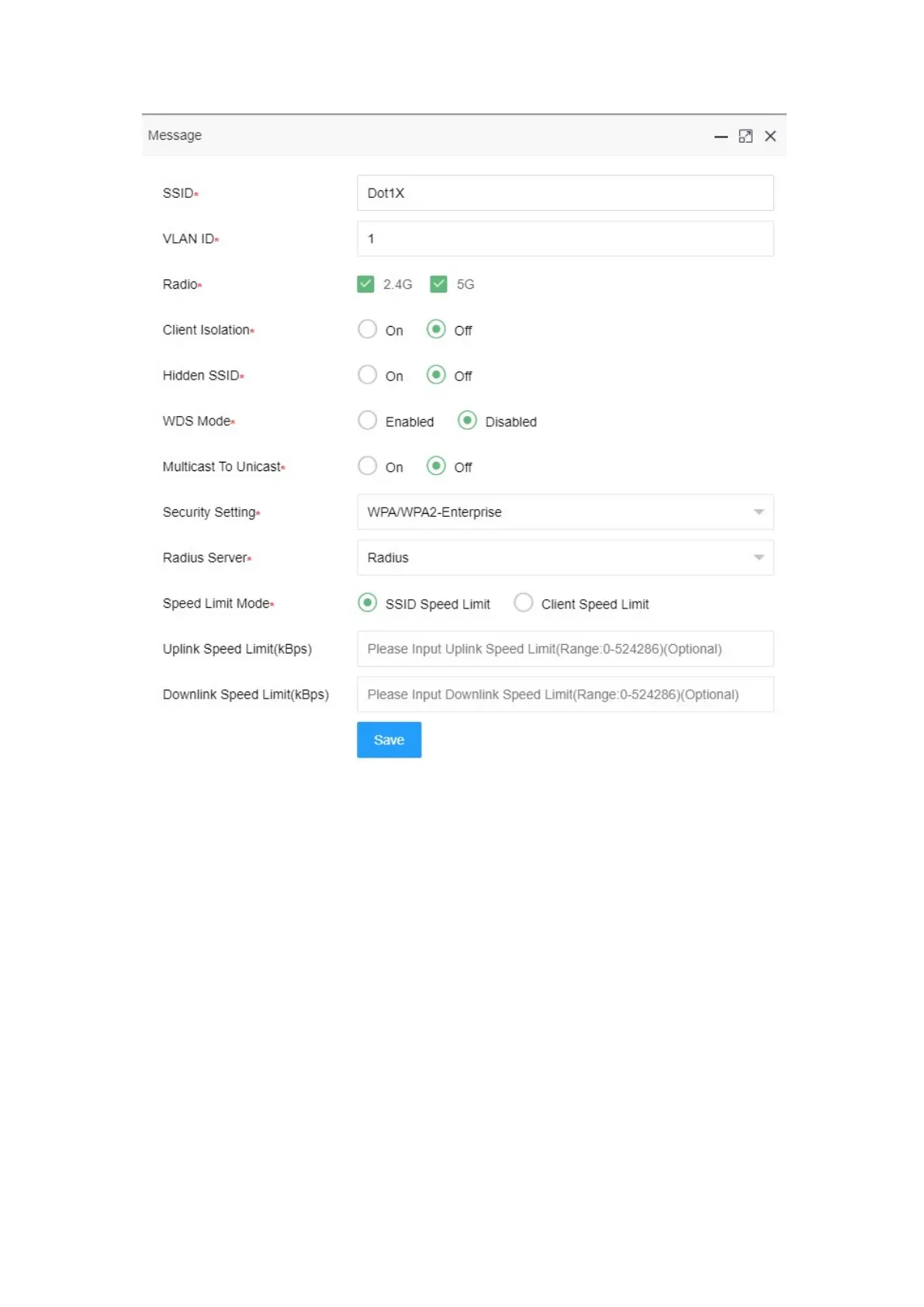Enable WDS Mode
This screenshot has width=924, height=1307.
[x=368, y=421]
